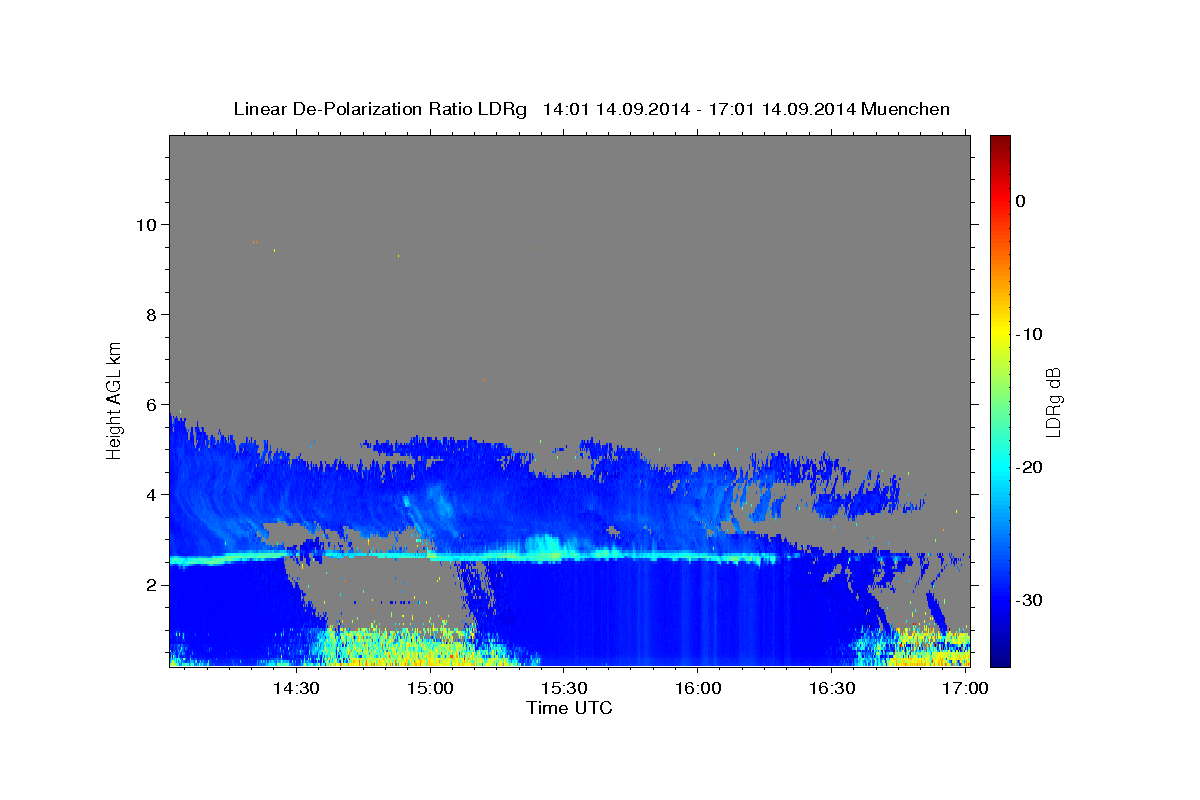
Task: Click the height tick label 2
Action: (151, 585)
